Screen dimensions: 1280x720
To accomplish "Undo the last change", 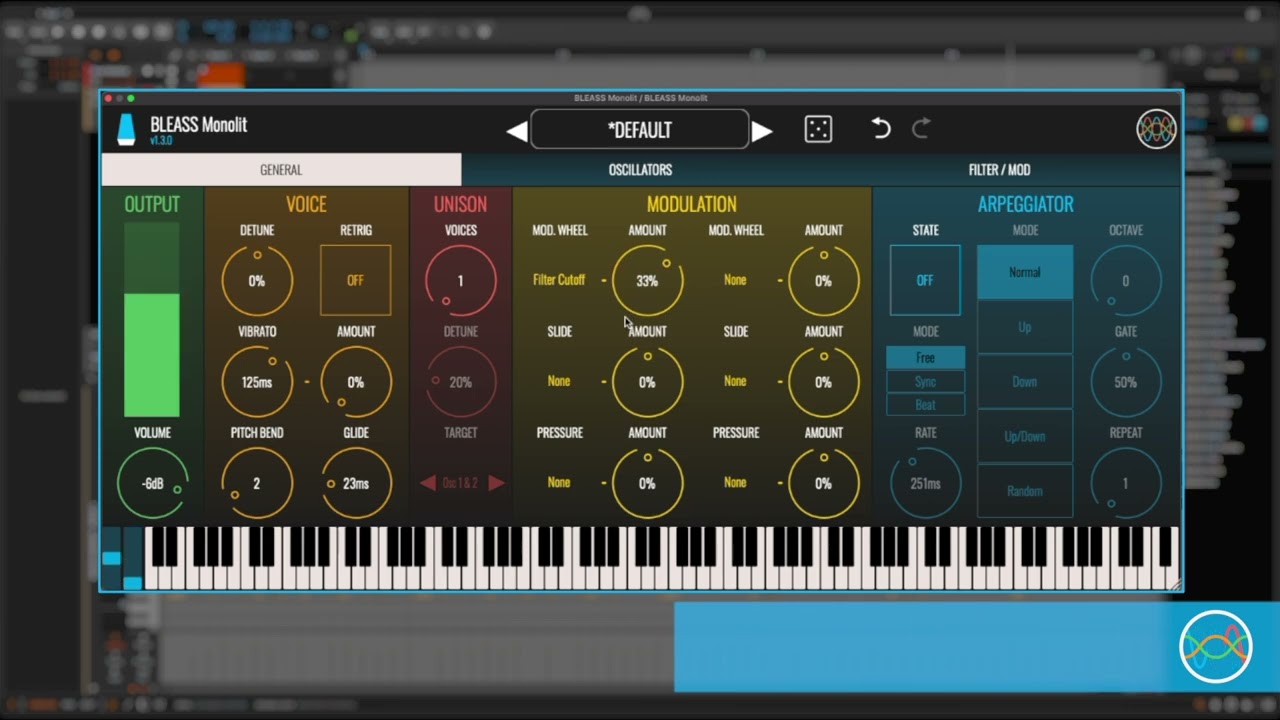I will (x=880, y=128).
